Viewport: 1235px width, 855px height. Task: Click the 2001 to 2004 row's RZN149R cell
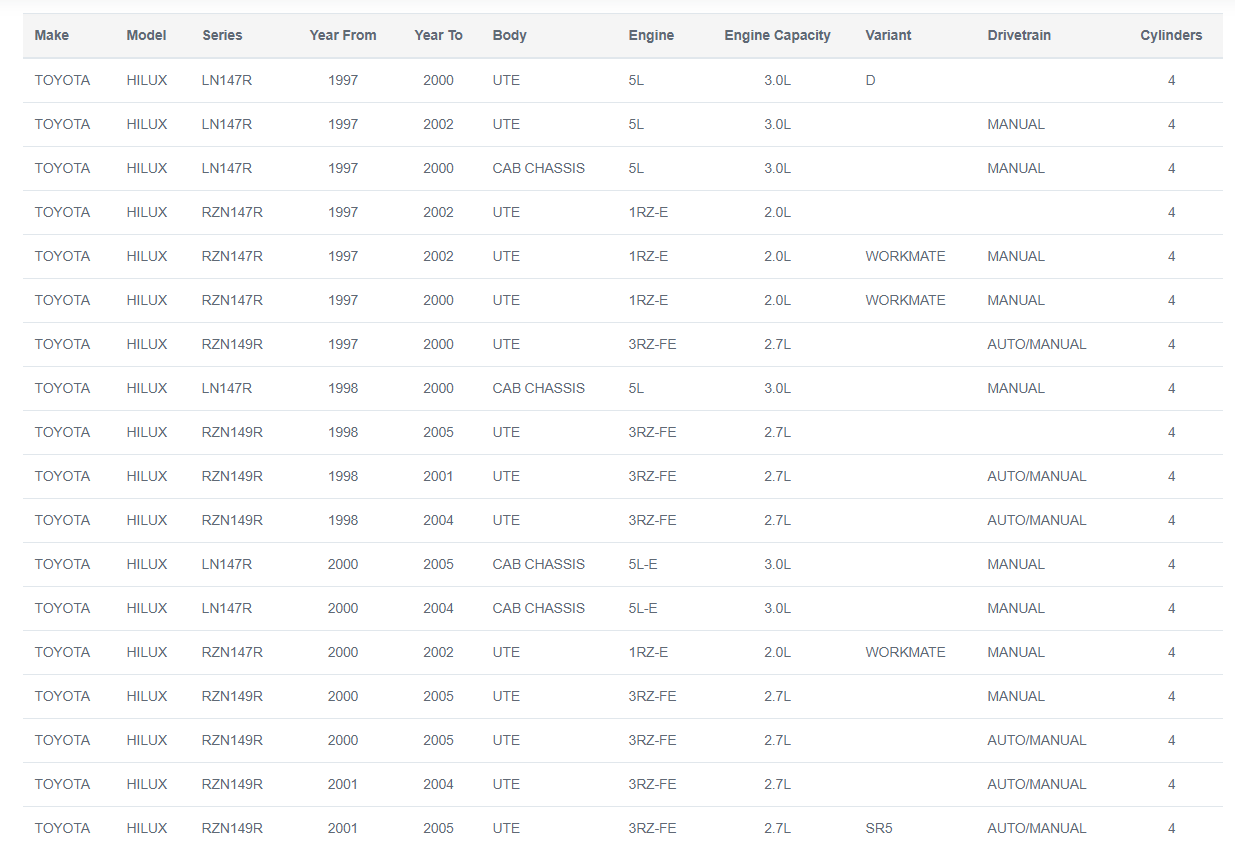pos(232,784)
